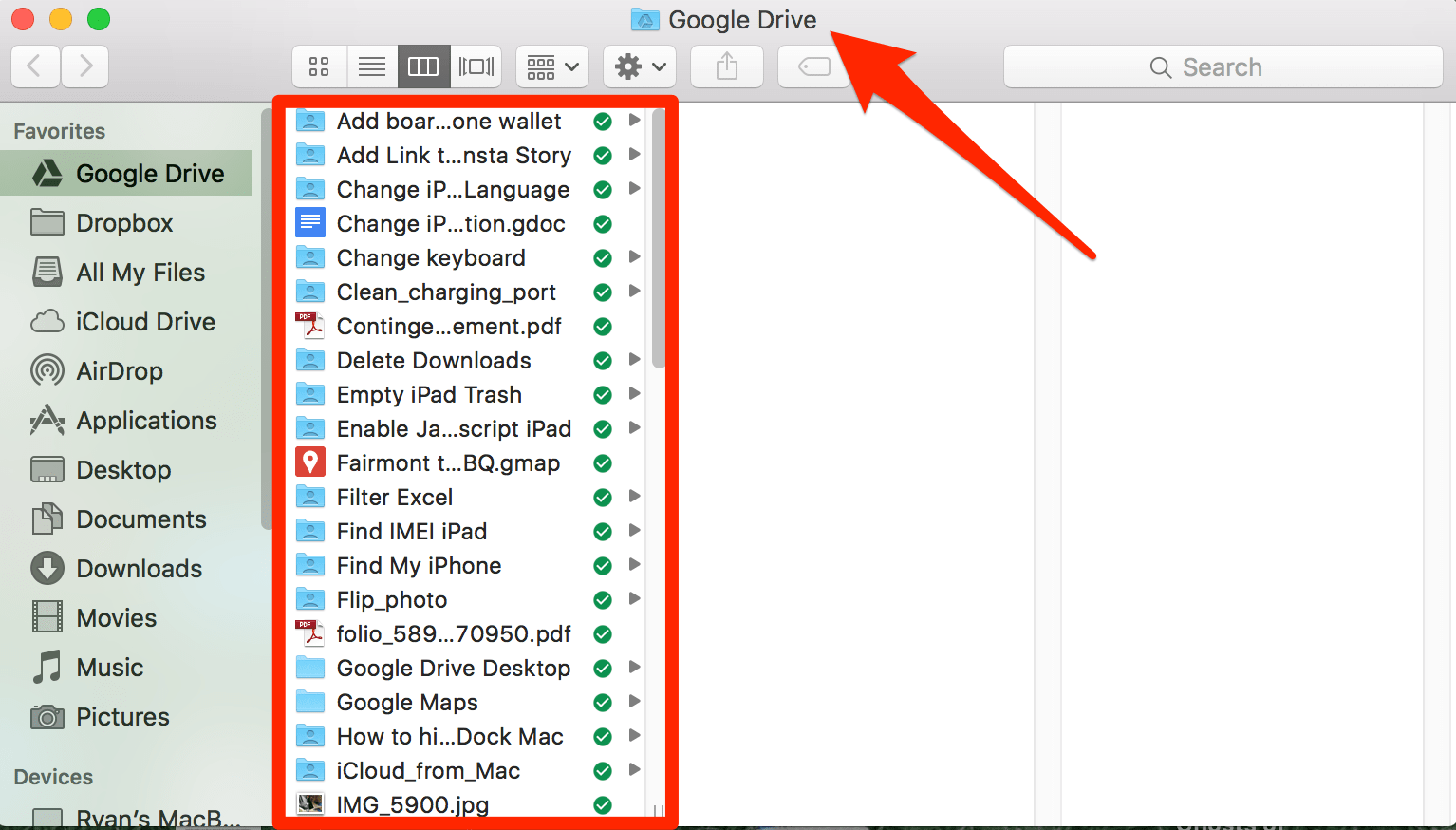This screenshot has height=830, width=1456.
Task: Go forward with the Forward arrow
Action: click(85, 66)
